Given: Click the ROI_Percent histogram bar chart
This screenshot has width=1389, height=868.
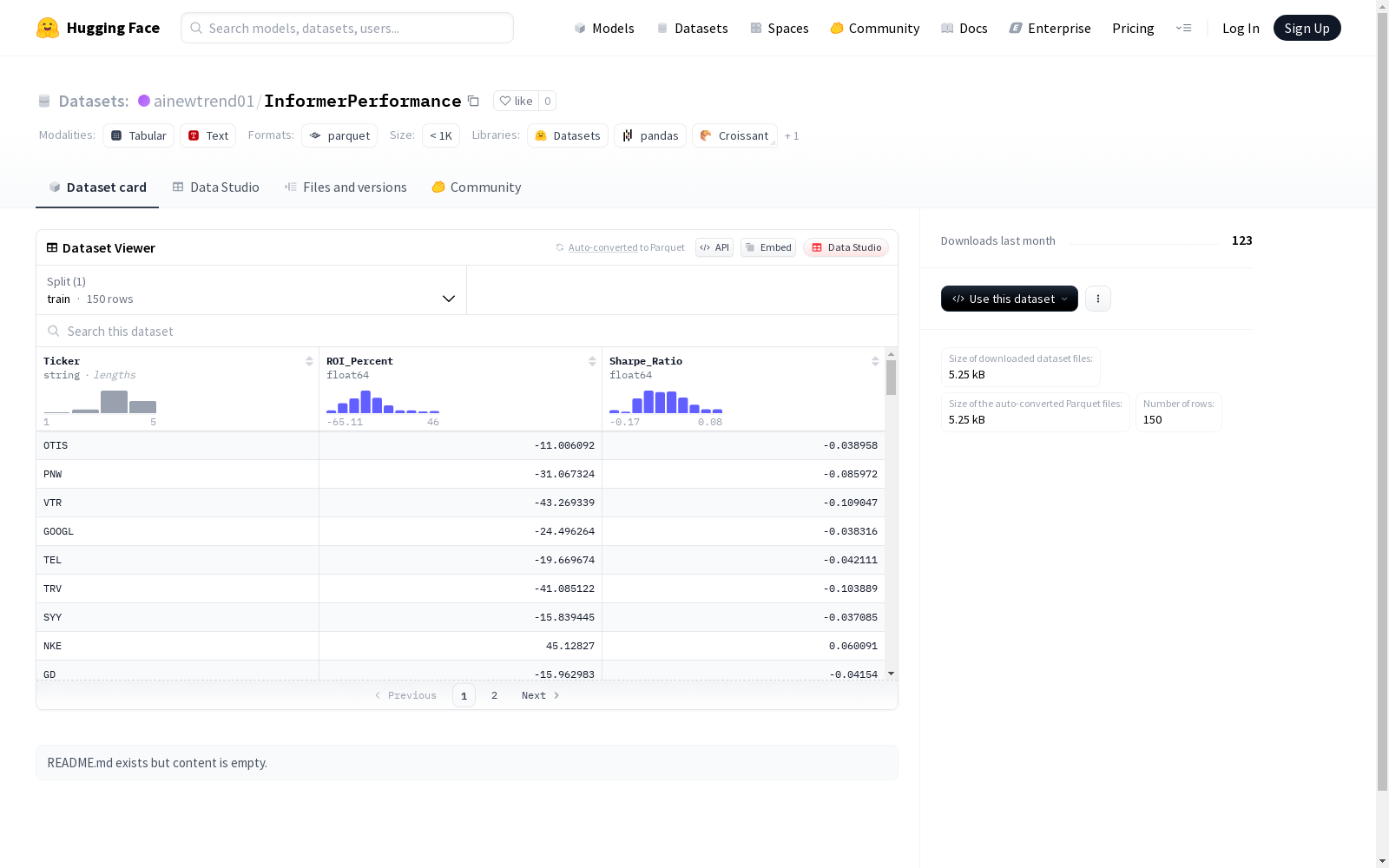Looking at the screenshot, I should (383, 402).
